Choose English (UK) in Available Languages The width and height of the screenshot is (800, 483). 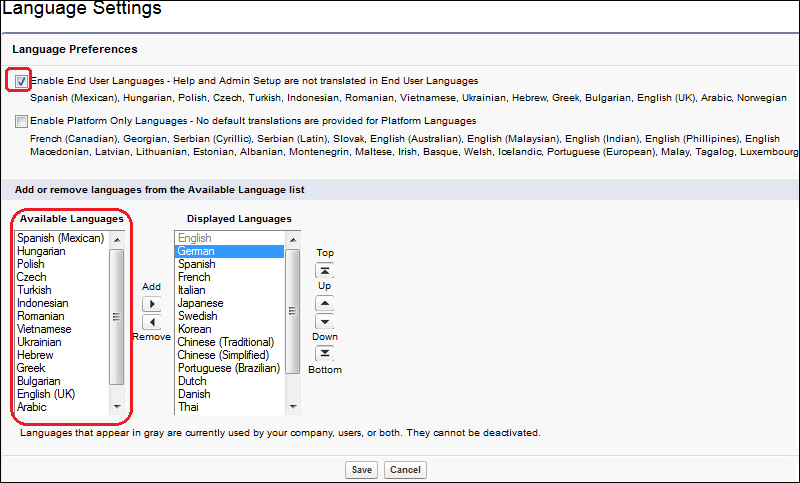(46, 394)
